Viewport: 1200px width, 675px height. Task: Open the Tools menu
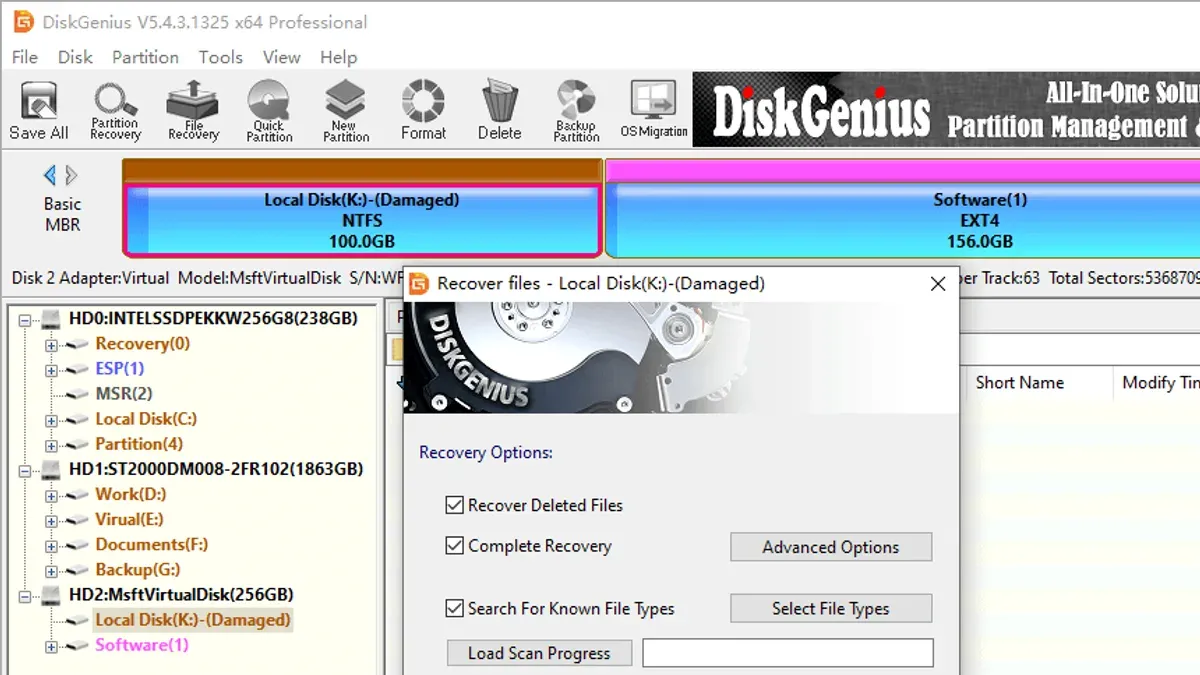coord(220,57)
